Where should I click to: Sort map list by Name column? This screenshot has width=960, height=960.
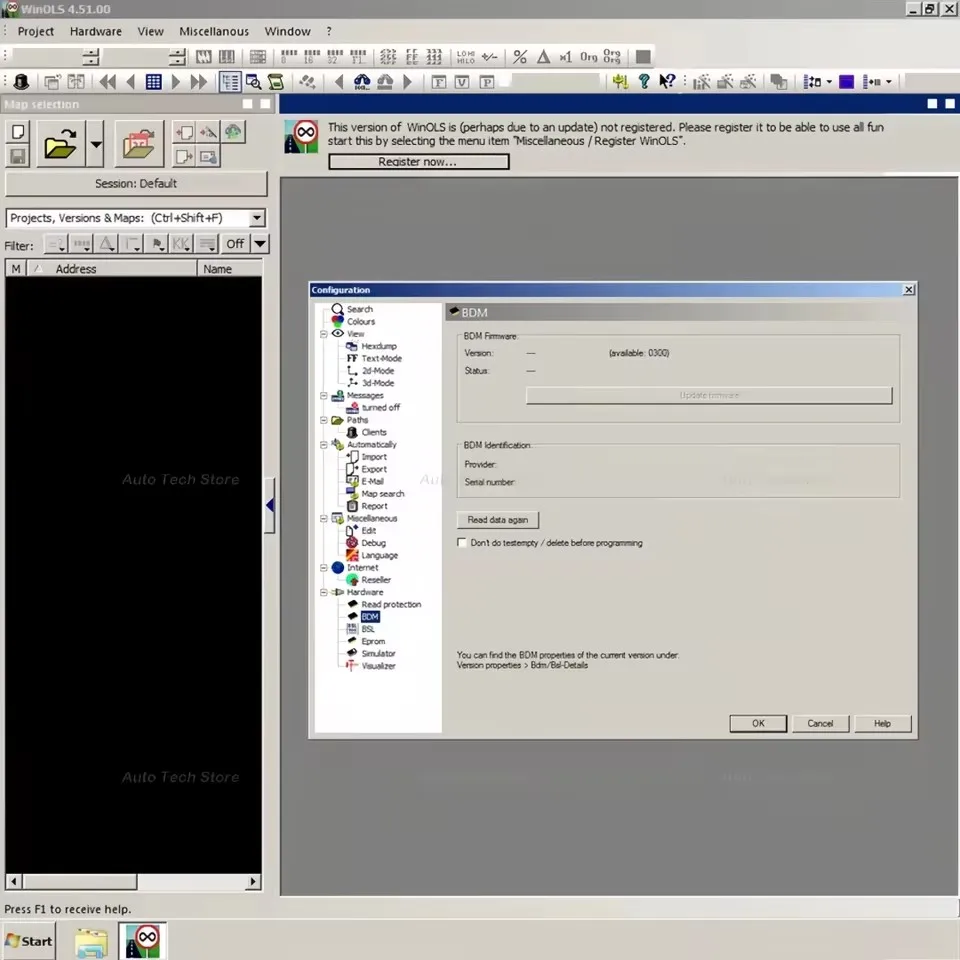click(230, 269)
